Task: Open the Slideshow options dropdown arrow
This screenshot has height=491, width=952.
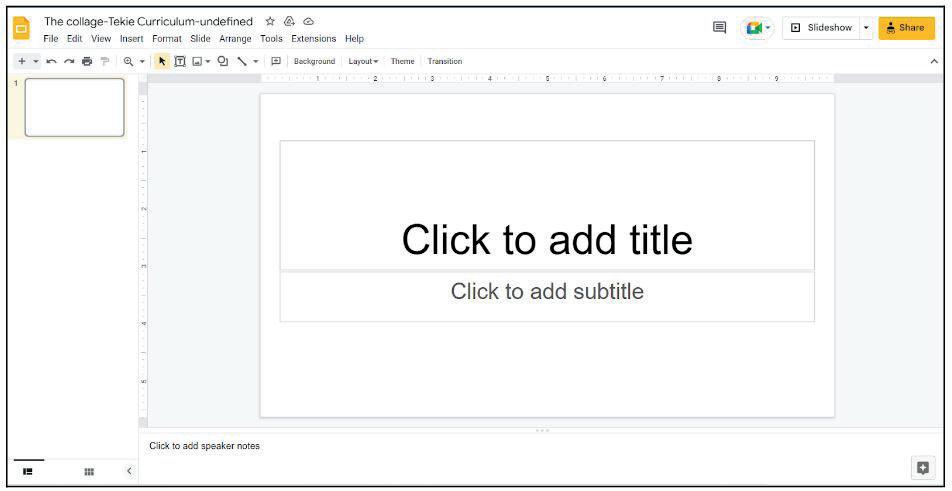Action: click(866, 28)
